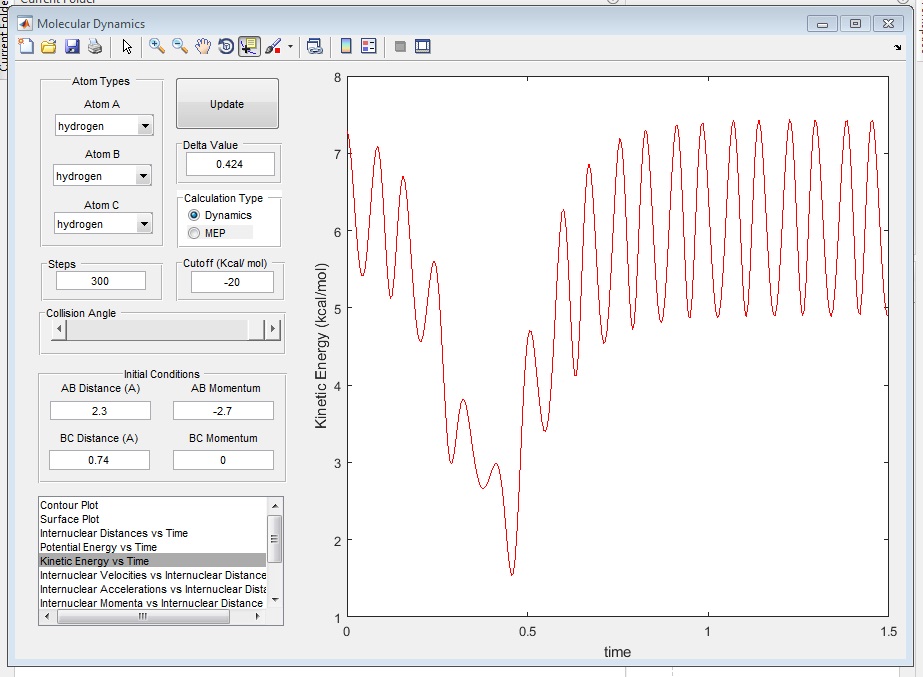Toggle the Data Cursor tool

(249, 46)
